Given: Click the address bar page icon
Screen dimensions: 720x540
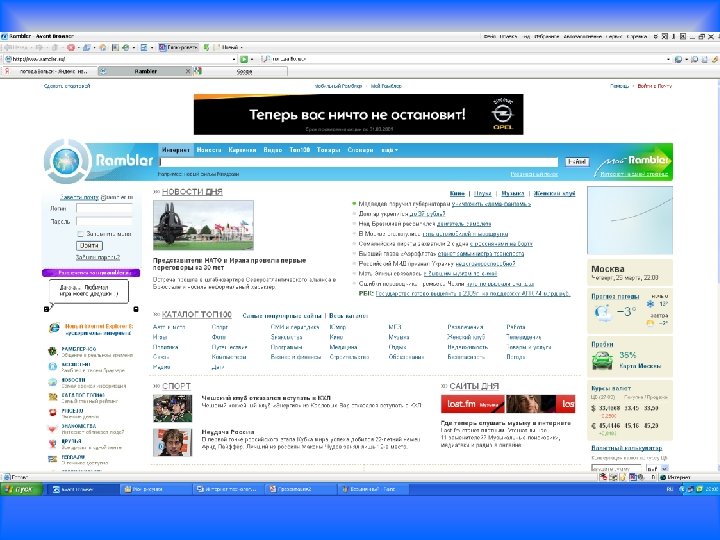Looking at the screenshot, I should pos(8,59).
